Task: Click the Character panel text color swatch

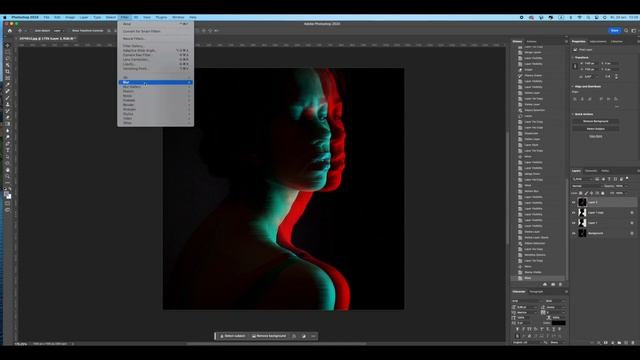Action: click(x=559, y=323)
